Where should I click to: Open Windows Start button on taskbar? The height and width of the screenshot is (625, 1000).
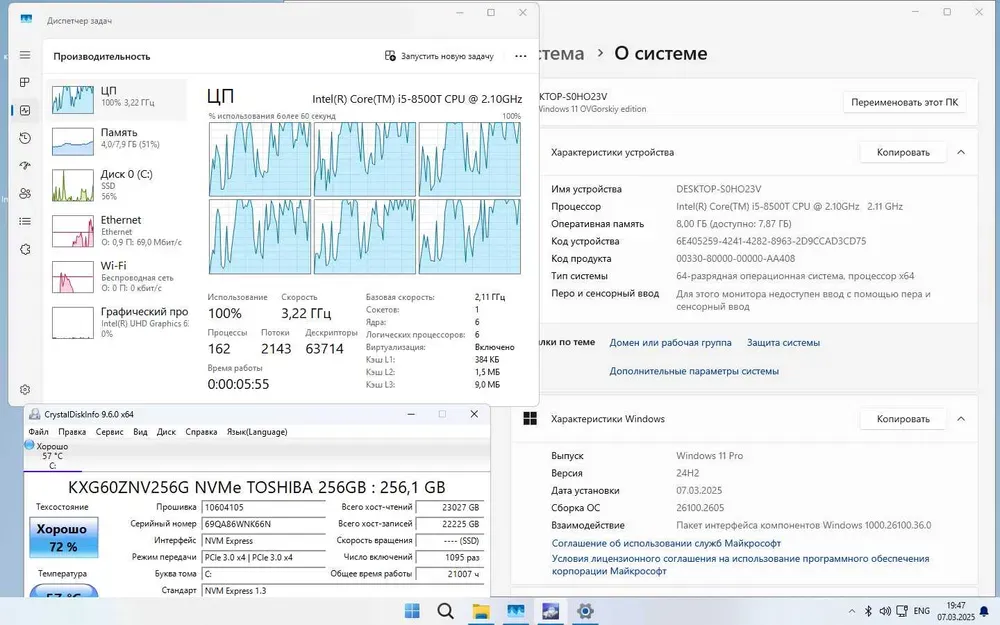pyautogui.click(x=412, y=611)
